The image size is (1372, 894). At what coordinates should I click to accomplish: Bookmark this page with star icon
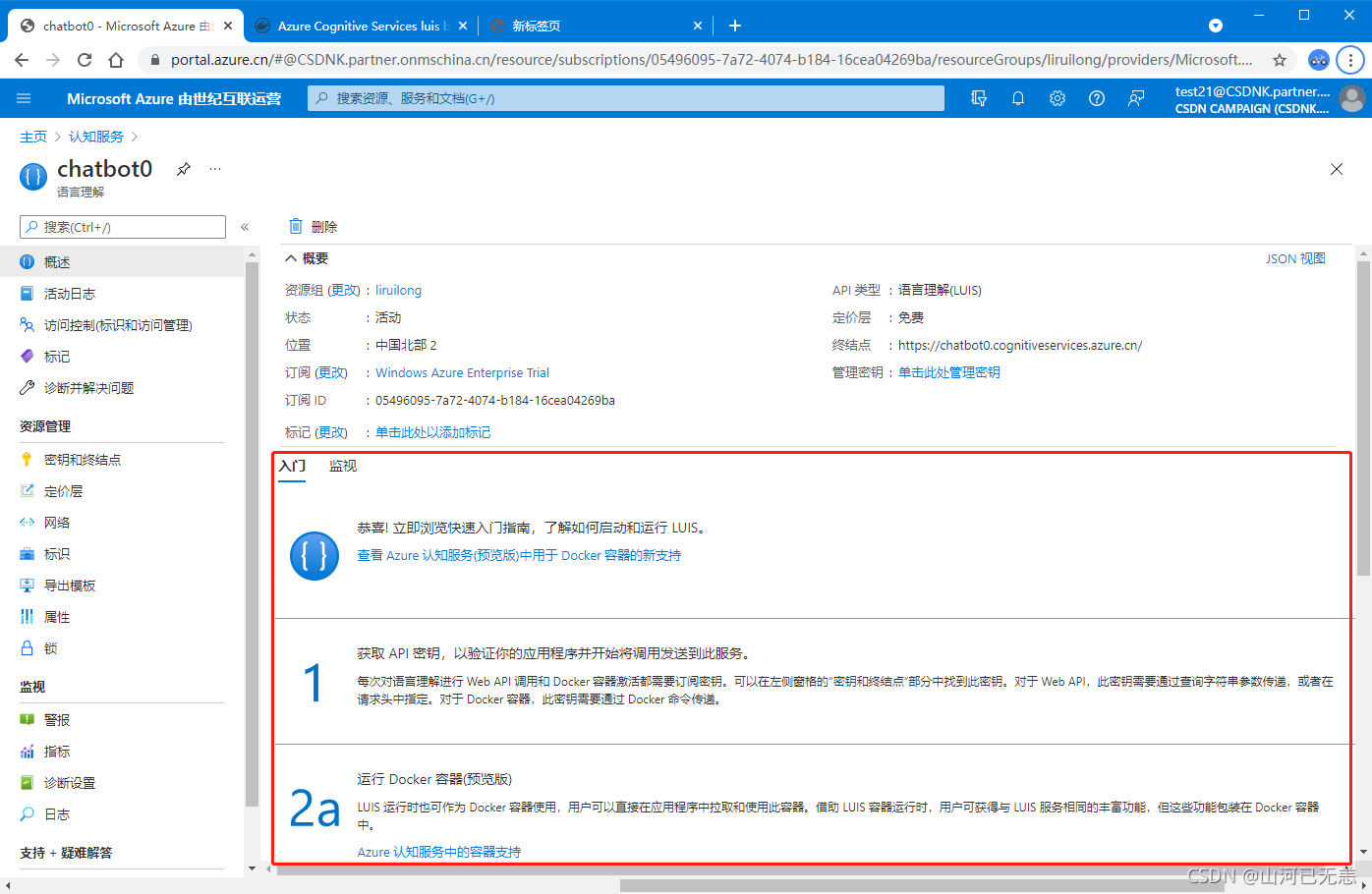click(x=1280, y=60)
